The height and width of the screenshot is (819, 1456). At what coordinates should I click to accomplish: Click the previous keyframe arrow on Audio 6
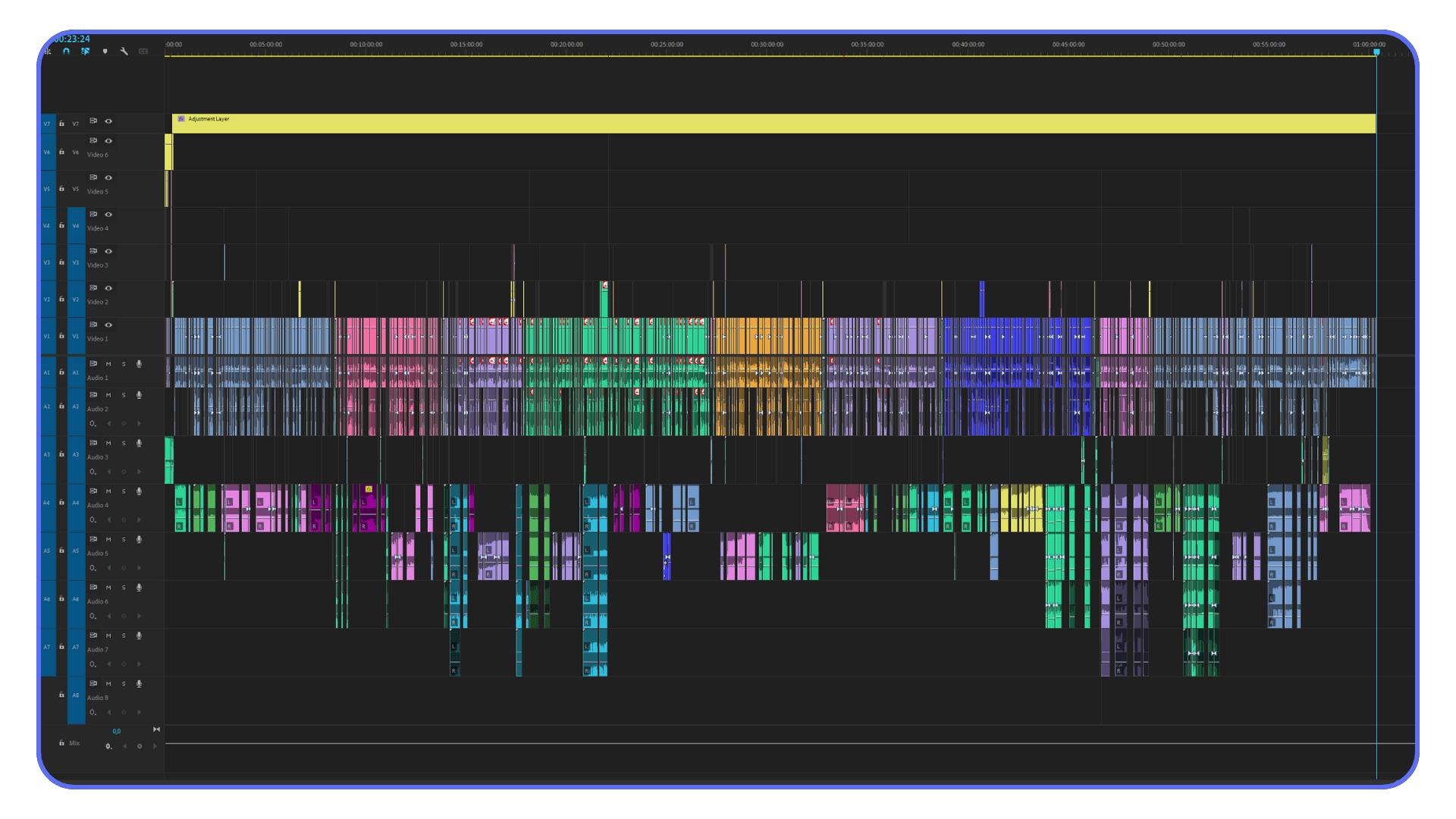(108, 616)
